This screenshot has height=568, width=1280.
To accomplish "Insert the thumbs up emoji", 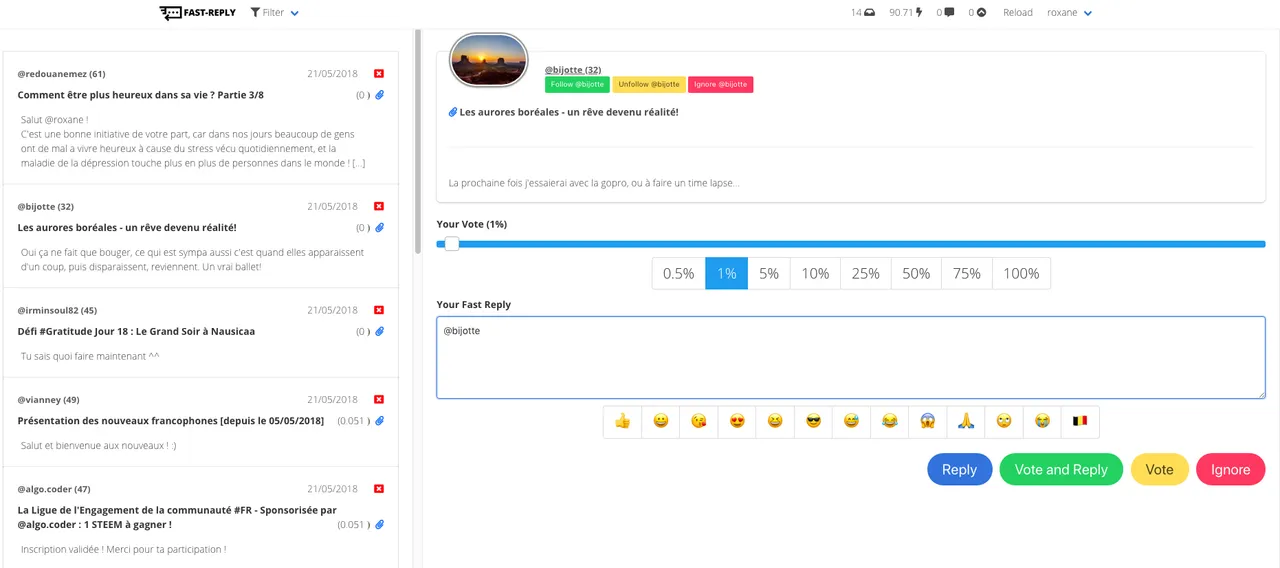I will coord(622,422).
